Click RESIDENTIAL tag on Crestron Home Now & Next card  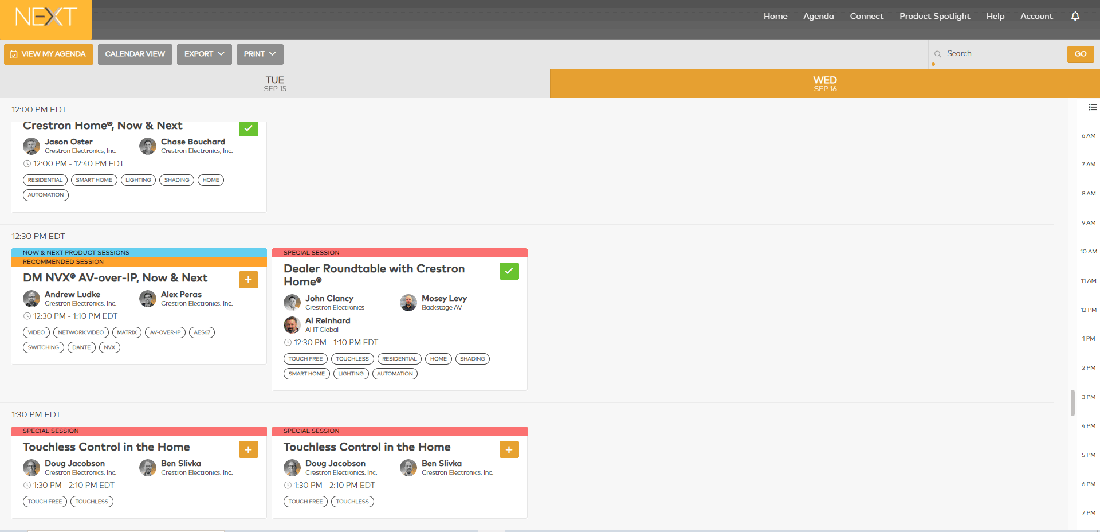(46, 180)
